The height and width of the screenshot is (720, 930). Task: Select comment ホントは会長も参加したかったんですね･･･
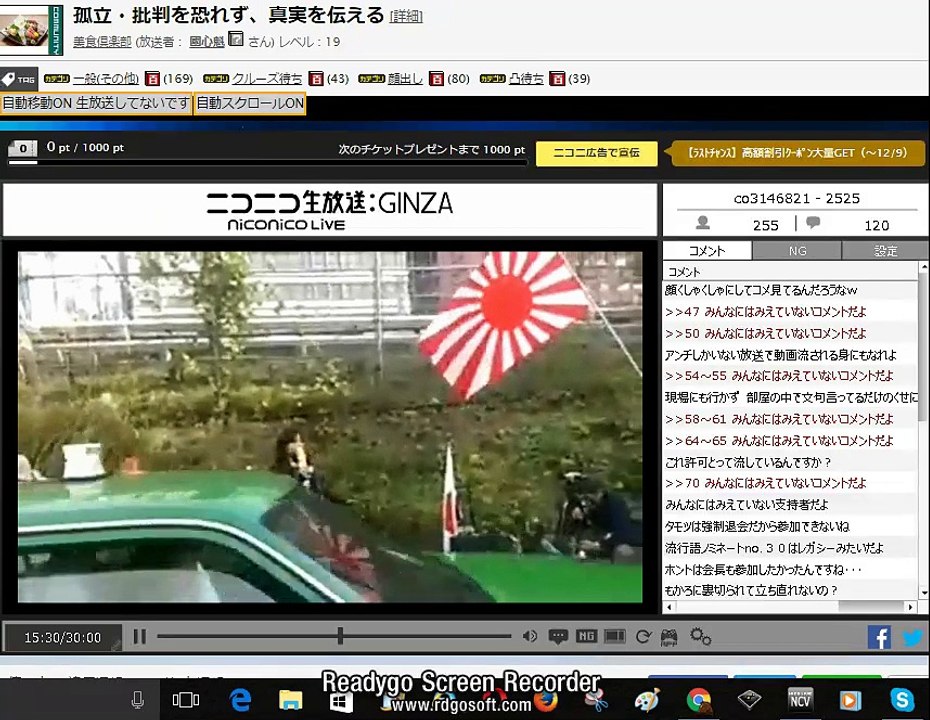pos(791,569)
